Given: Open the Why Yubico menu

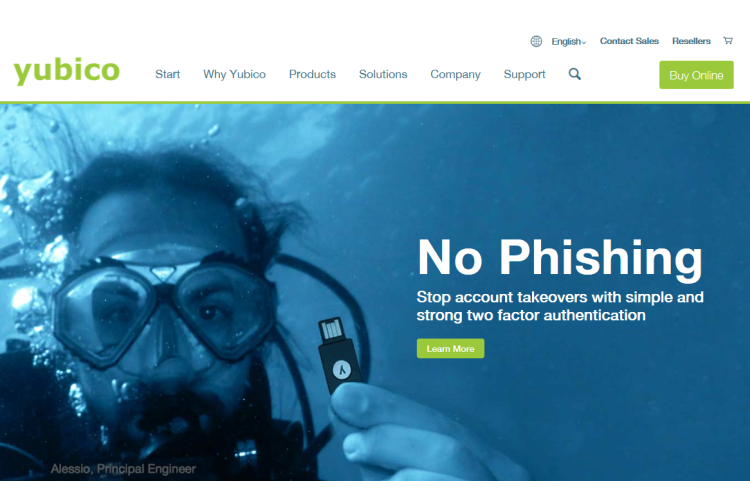Looking at the screenshot, I should coord(234,74).
